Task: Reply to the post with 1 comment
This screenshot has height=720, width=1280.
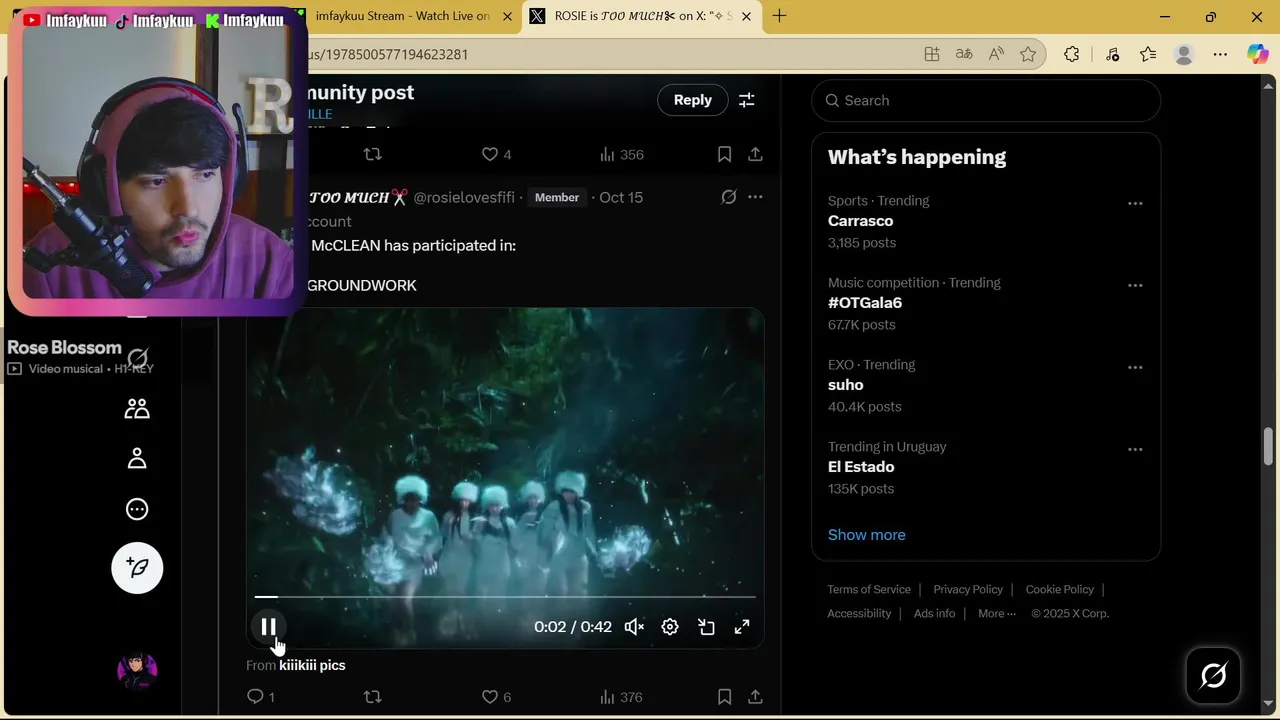Action: point(260,697)
